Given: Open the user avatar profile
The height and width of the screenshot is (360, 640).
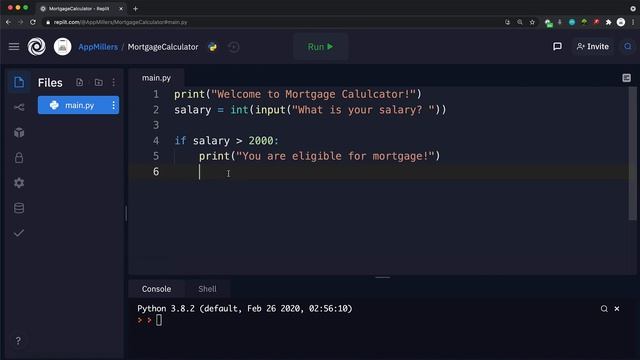Looking at the screenshot, I should point(62,47).
